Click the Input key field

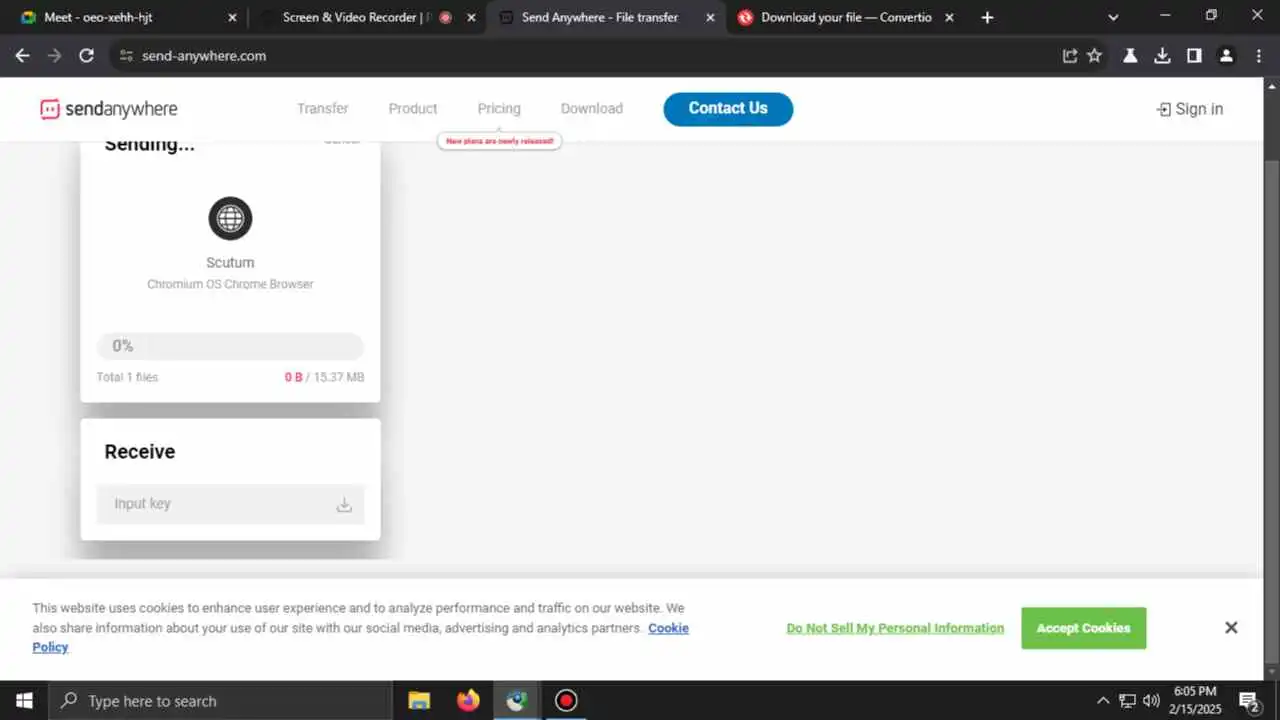230,504
